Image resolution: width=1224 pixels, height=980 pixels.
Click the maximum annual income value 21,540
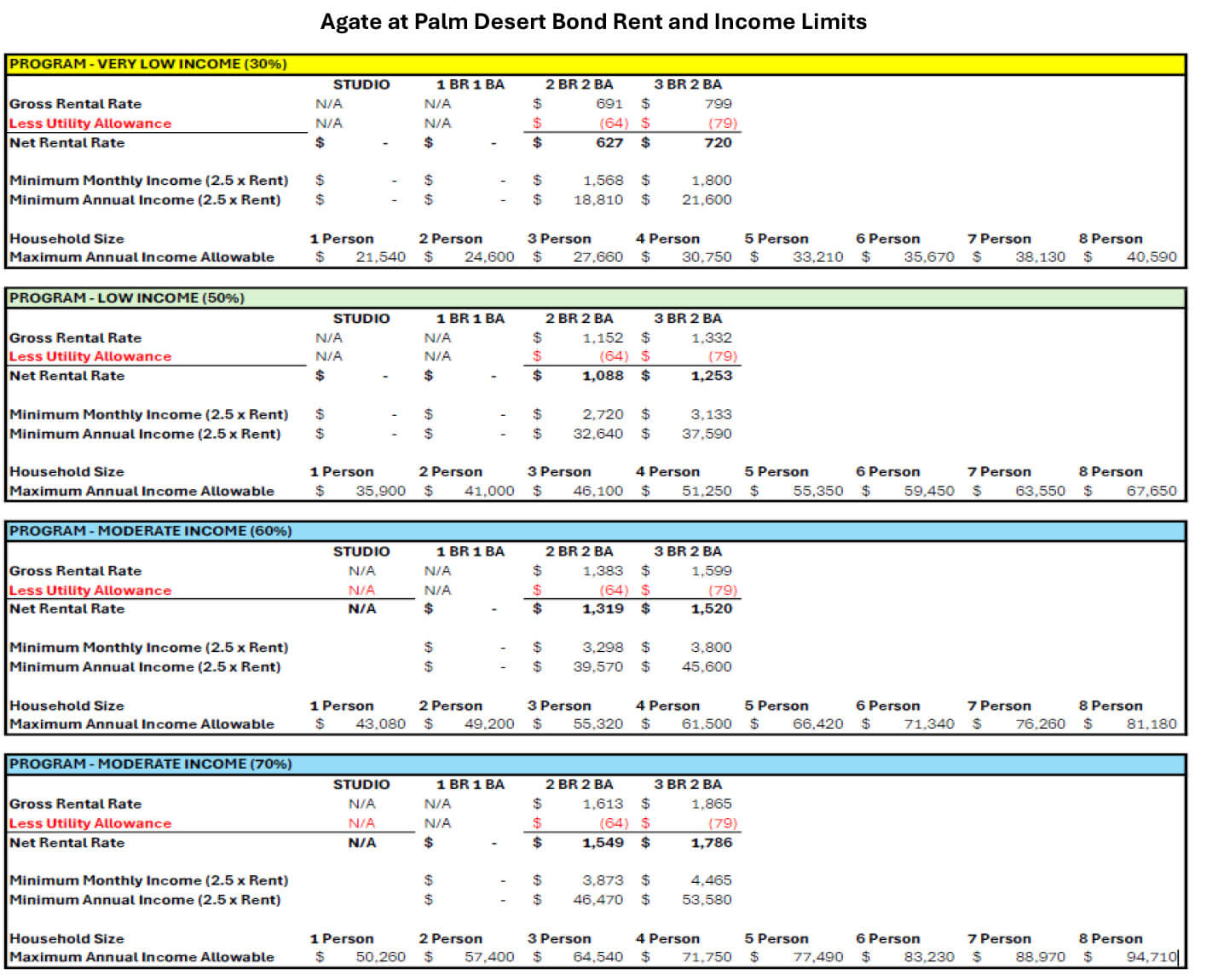click(380, 257)
